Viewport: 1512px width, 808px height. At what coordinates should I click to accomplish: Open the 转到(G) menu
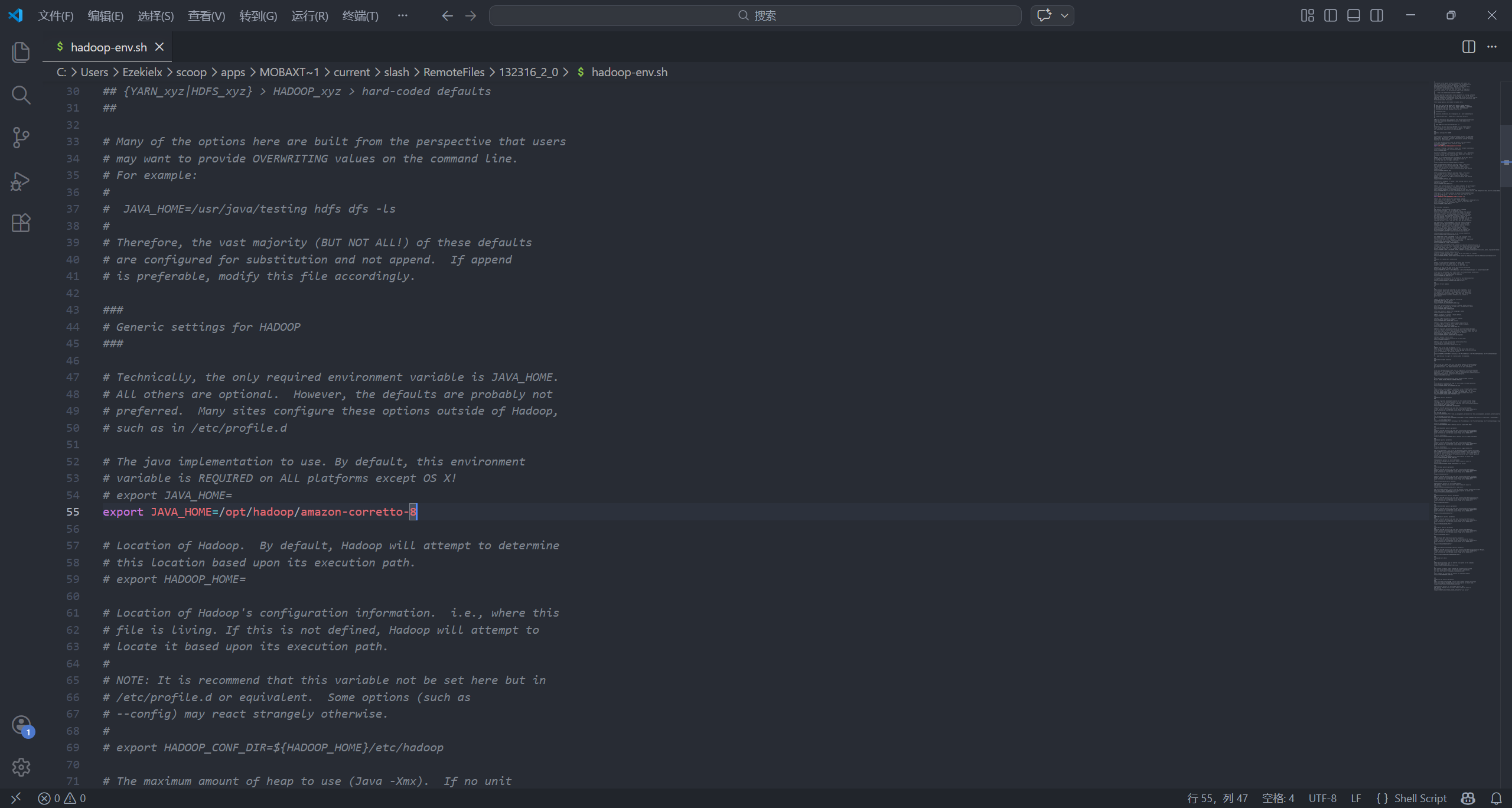click(x=258, y=16)
